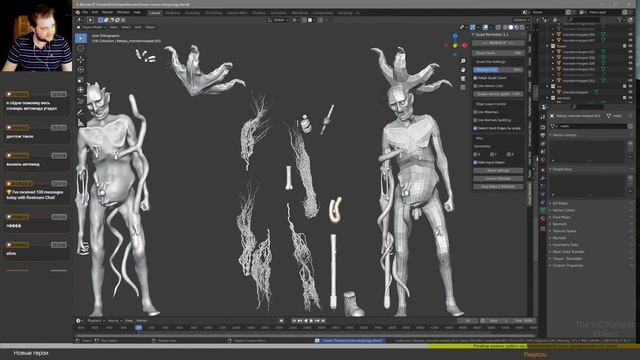Open the Modifiers wrench properties tab

pos(542,178)
